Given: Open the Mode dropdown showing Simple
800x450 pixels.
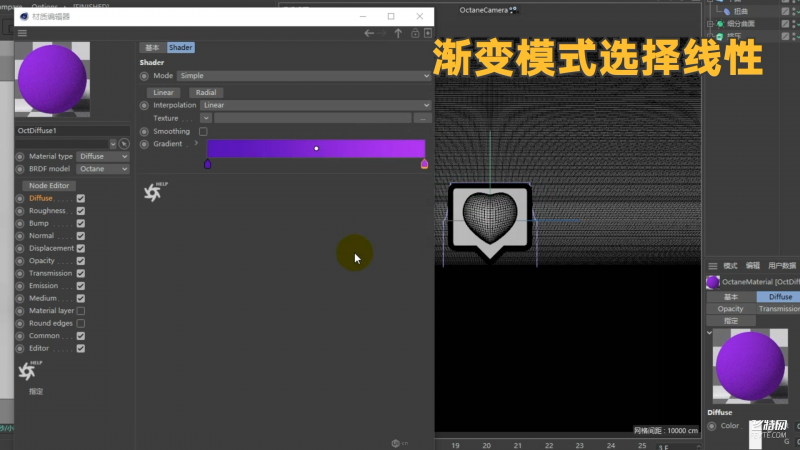Looking at the screenshot, I should pyautogui.click(x=304, y=76).
